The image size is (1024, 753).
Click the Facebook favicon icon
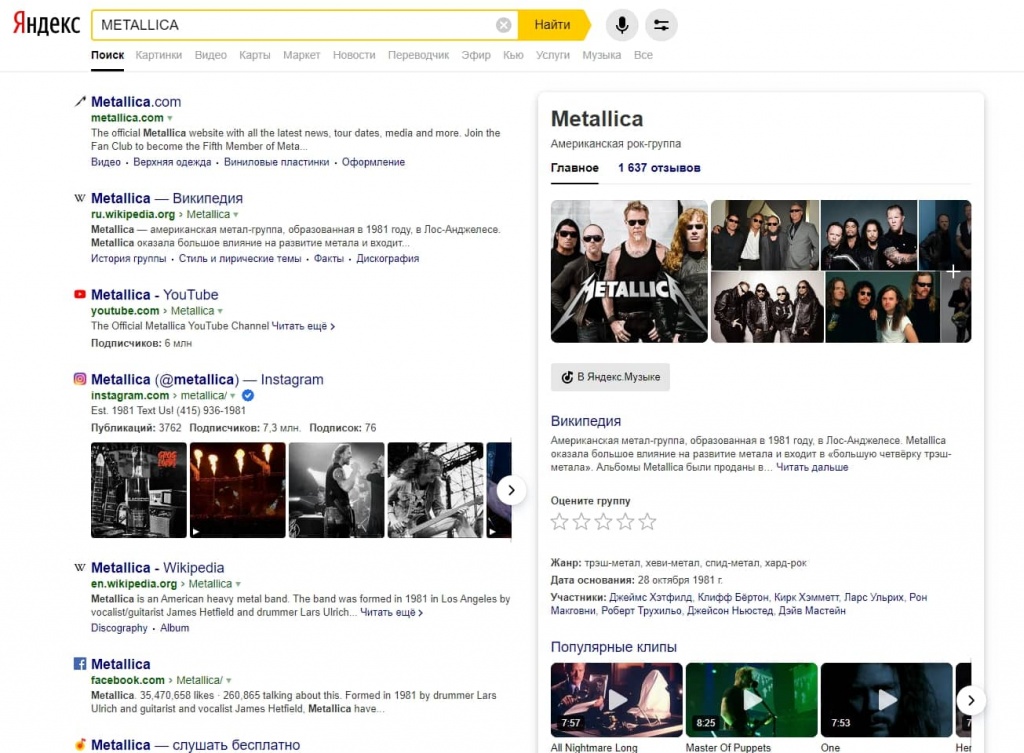click(80, 664)
